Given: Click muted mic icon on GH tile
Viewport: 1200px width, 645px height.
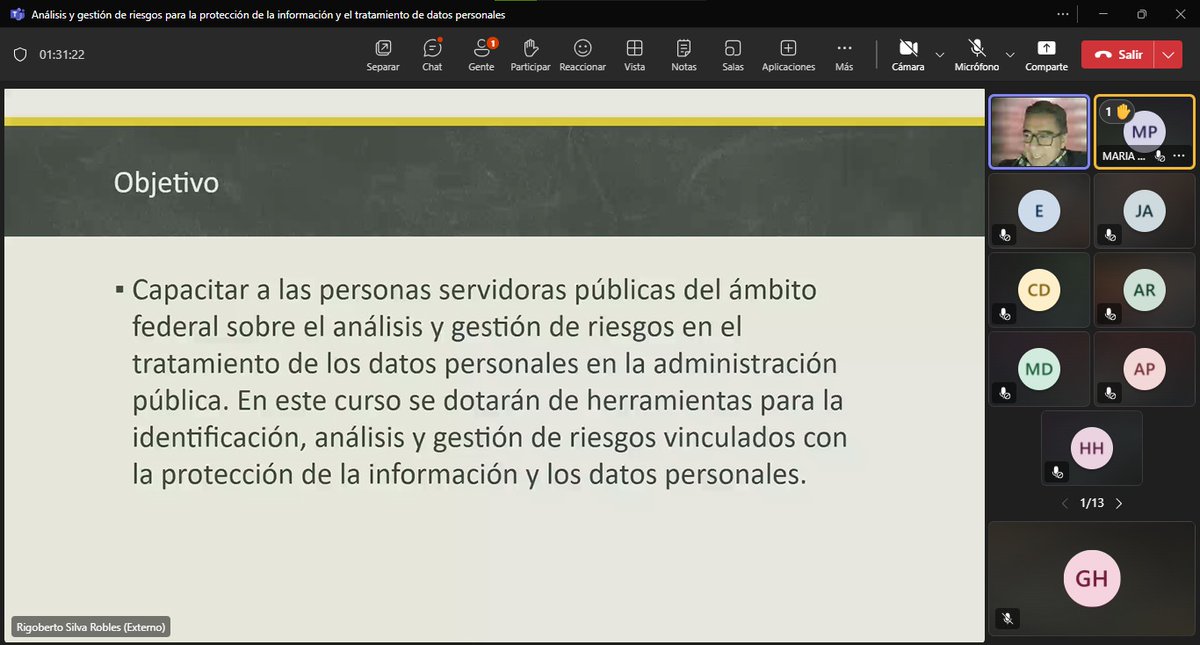Looking at the screenshot, I should point(1007,619).
